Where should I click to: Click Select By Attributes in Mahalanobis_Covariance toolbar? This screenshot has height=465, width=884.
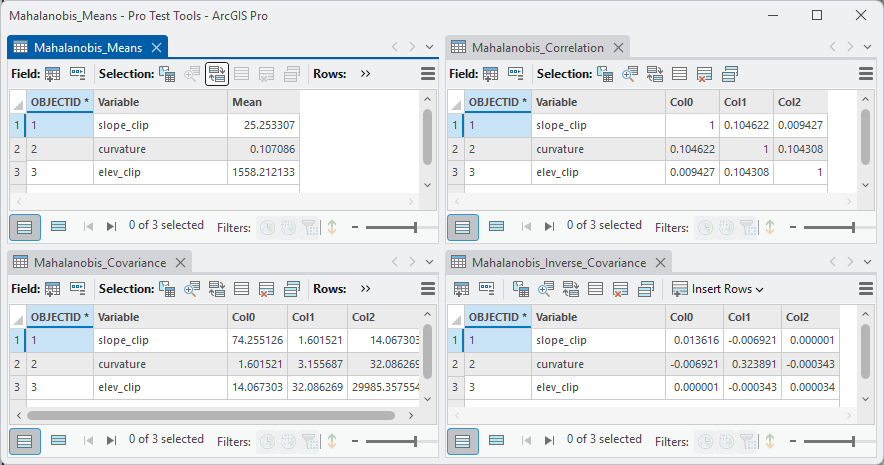tap(167, 289)
